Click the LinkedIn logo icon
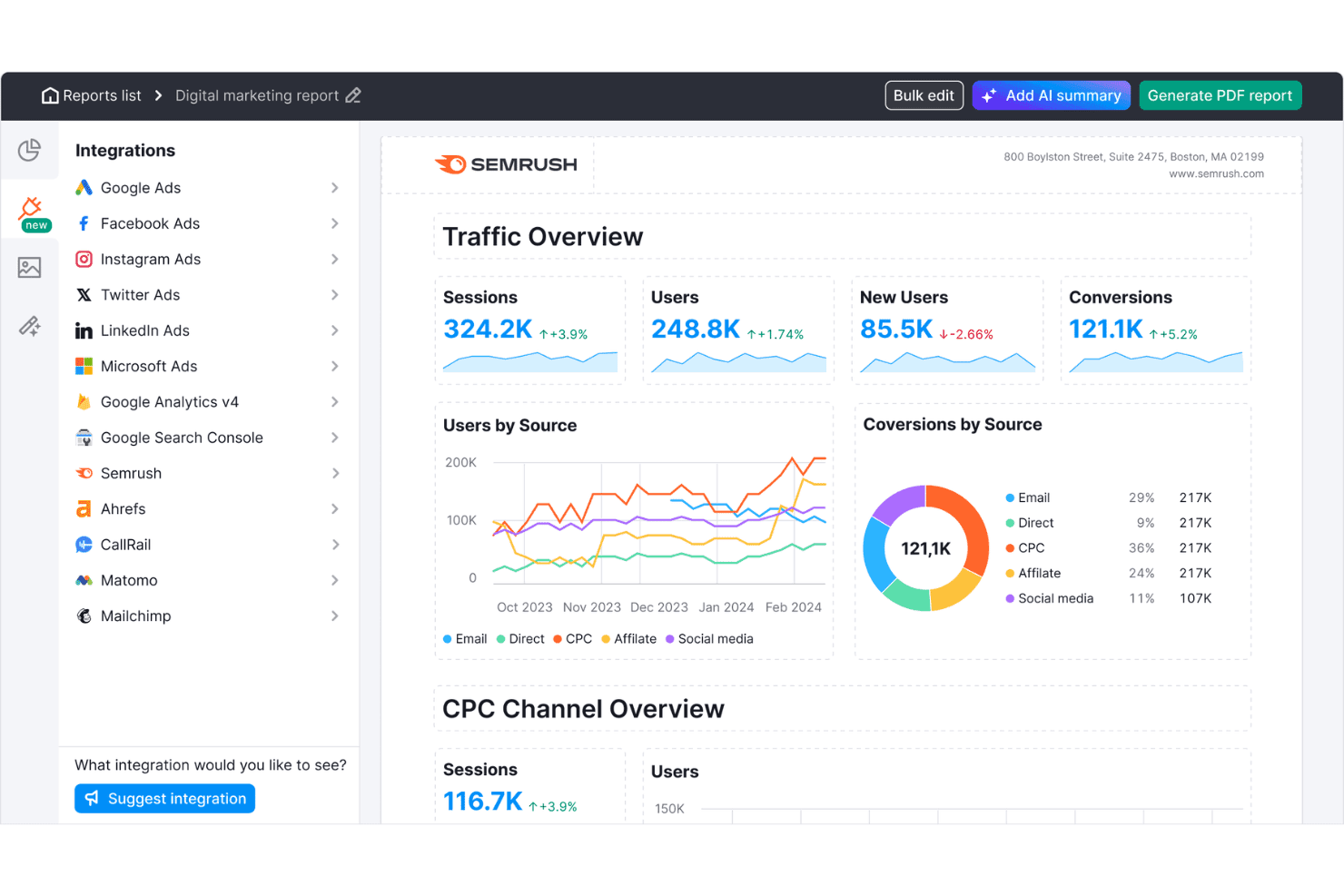Viewport: 1344px width, 896px height. click(x=84, y=330)
